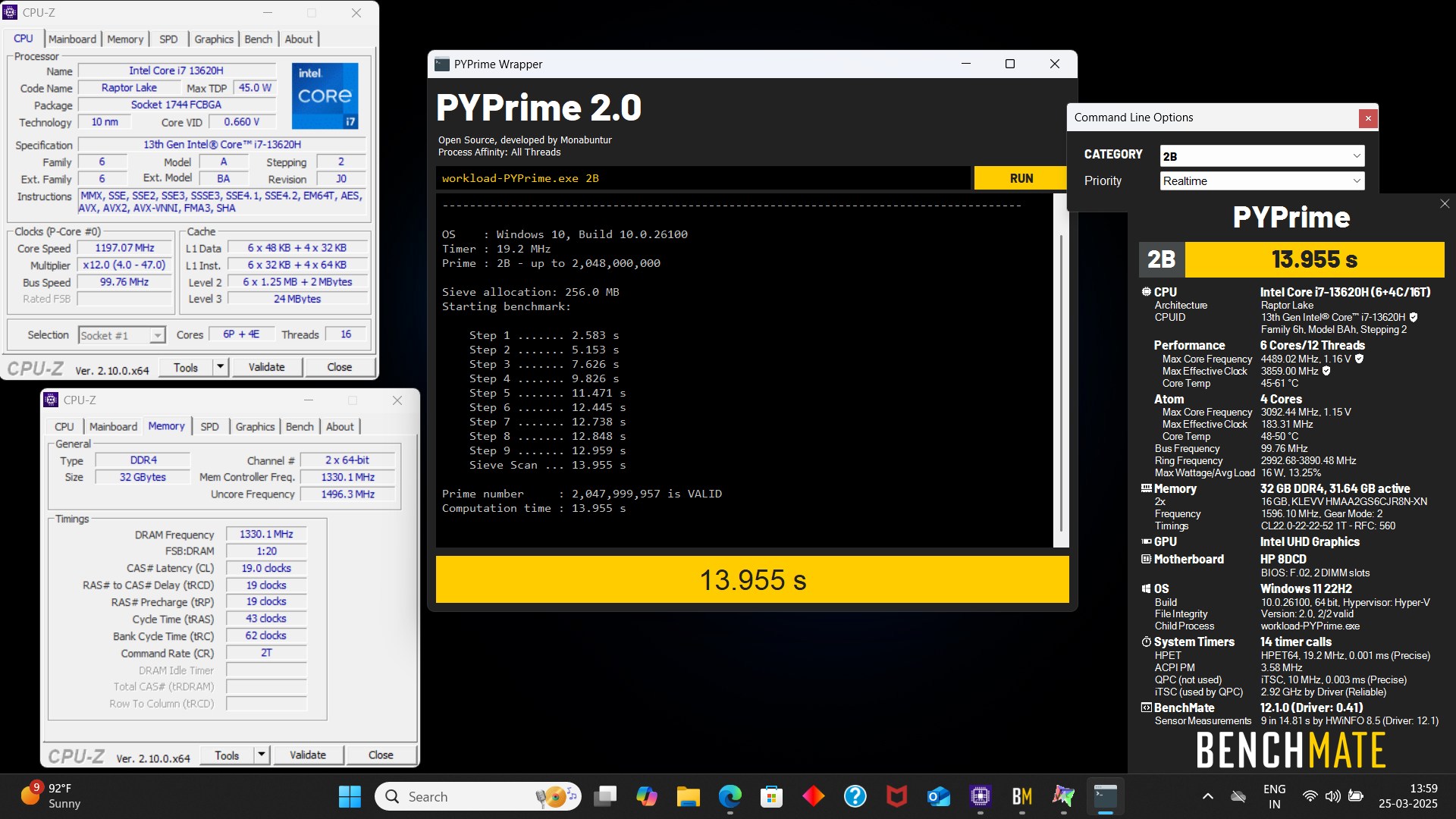Click the taskbar Search box
1456x819 pixels.
point(478,796)
